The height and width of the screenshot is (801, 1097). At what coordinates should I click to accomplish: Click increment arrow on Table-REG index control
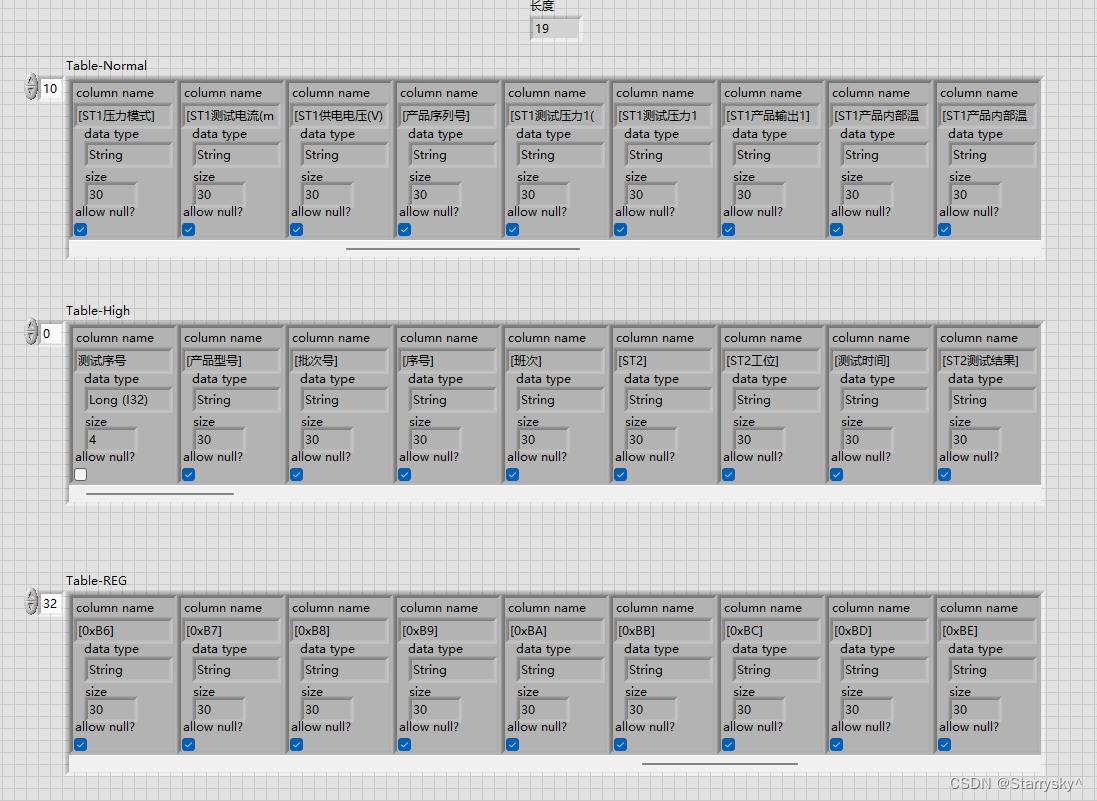click(x=29, y=597)
